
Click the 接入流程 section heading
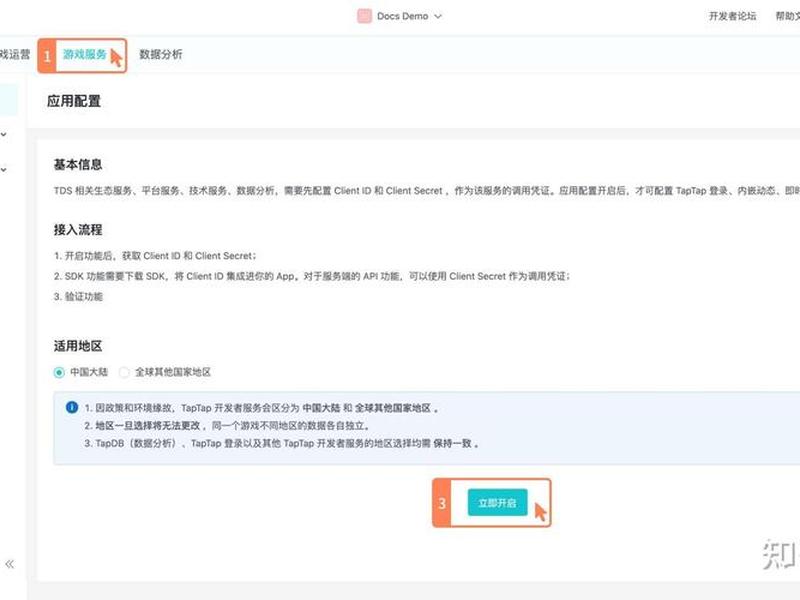coord(78,230)
